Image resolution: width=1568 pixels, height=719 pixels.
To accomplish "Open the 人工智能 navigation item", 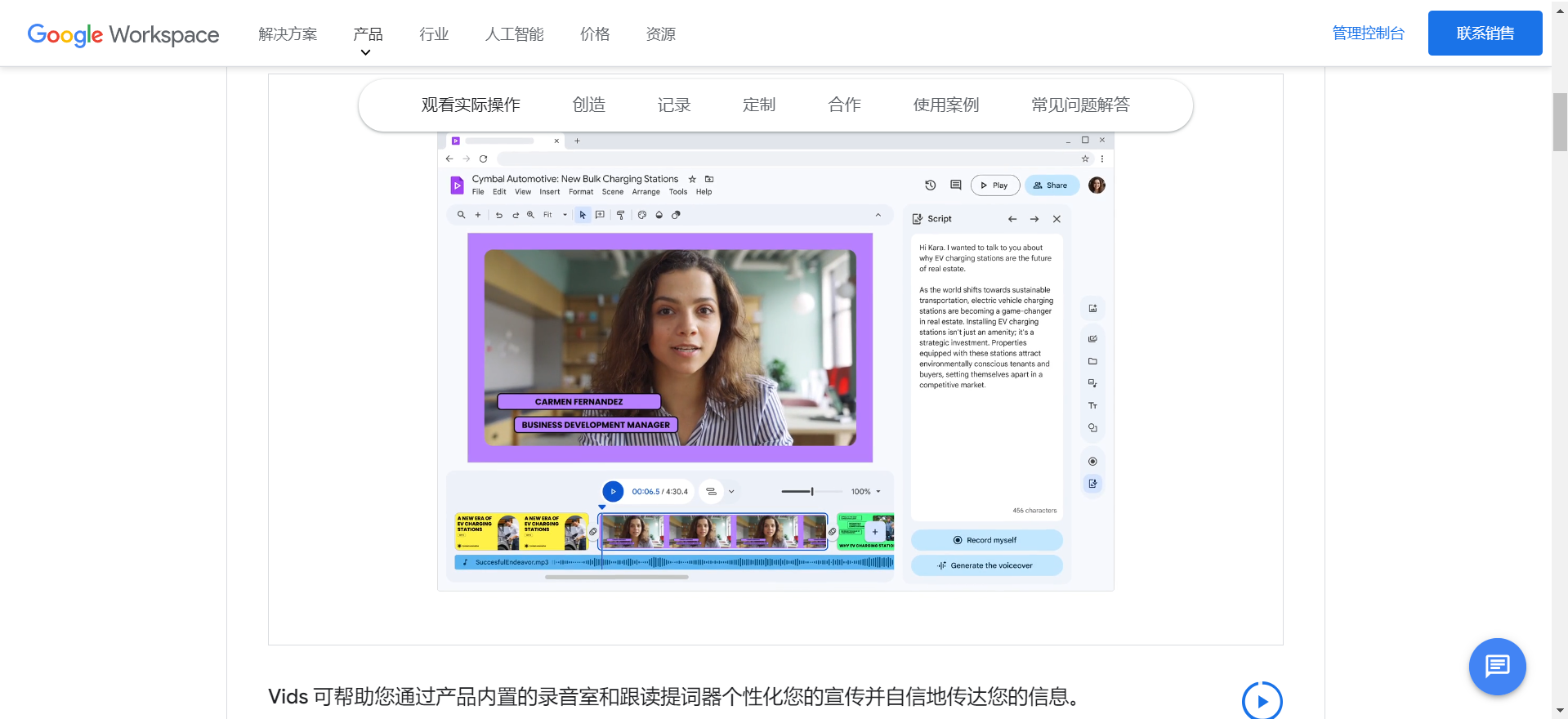I will tap(514, 33).
